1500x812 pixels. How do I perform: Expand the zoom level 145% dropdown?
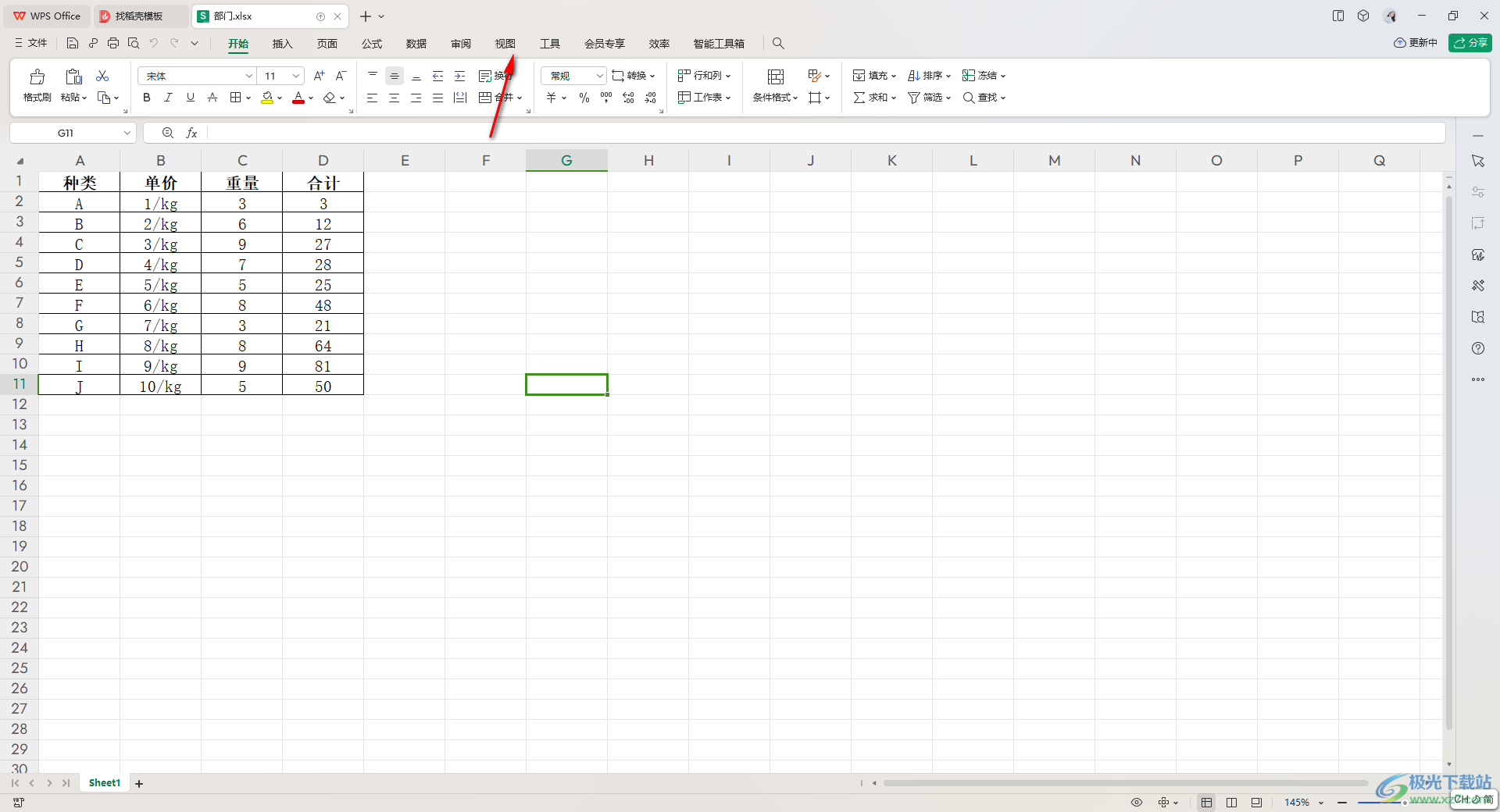1321,803
